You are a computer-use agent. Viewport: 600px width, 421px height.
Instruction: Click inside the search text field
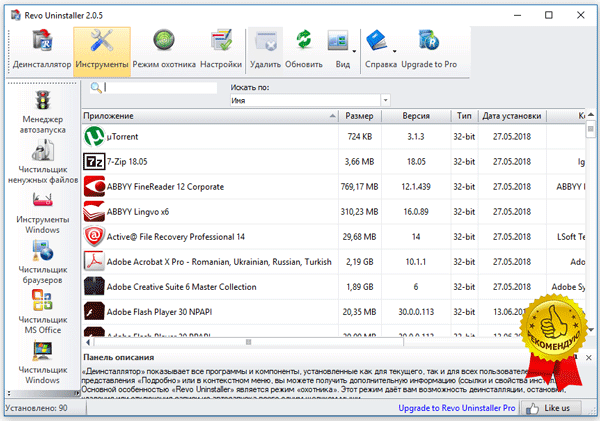[x=160, y=88]
